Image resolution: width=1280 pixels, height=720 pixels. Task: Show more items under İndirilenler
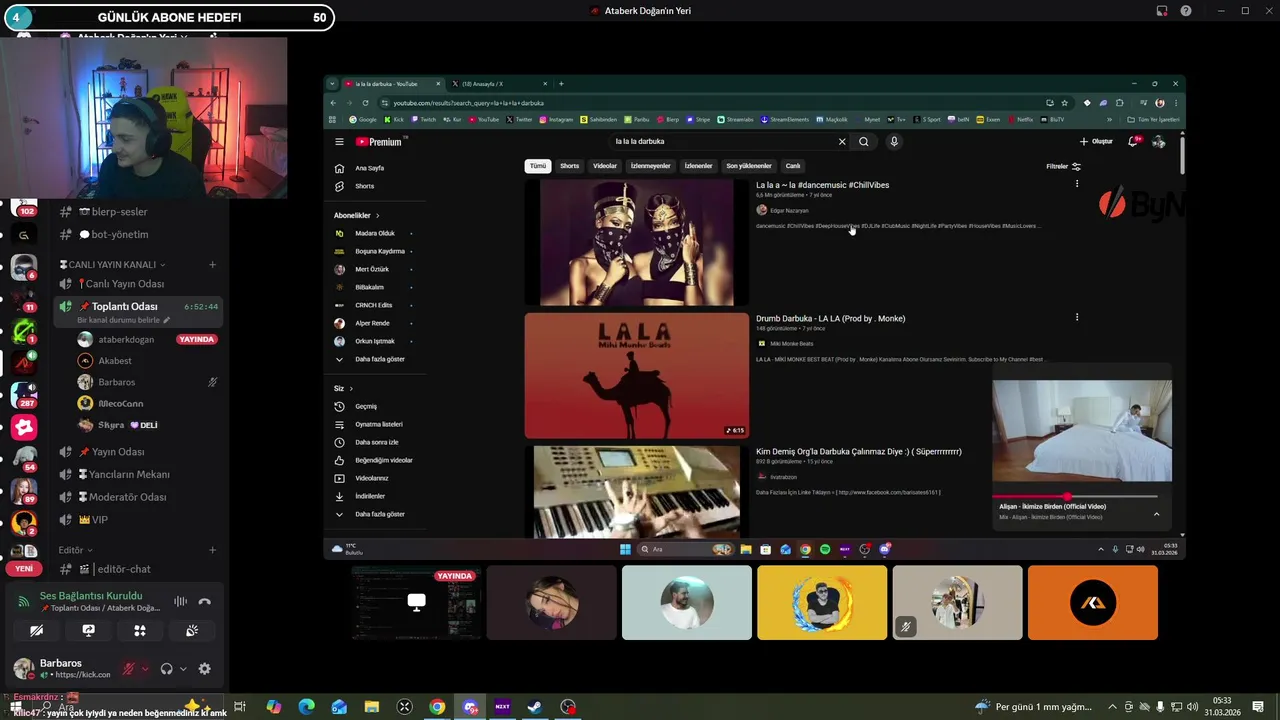[370, 514]
